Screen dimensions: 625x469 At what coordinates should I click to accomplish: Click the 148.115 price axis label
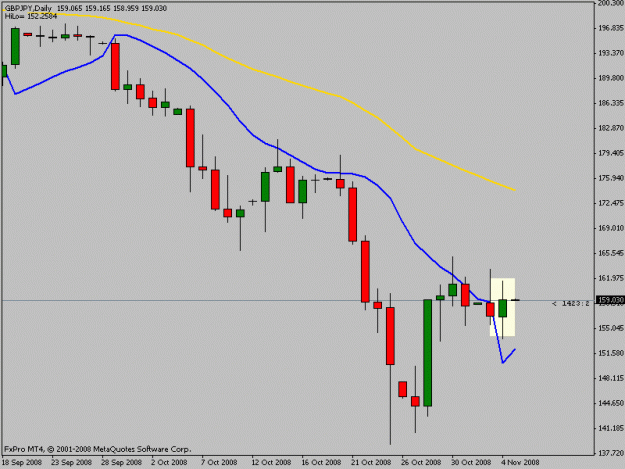[x=611, y=378]
